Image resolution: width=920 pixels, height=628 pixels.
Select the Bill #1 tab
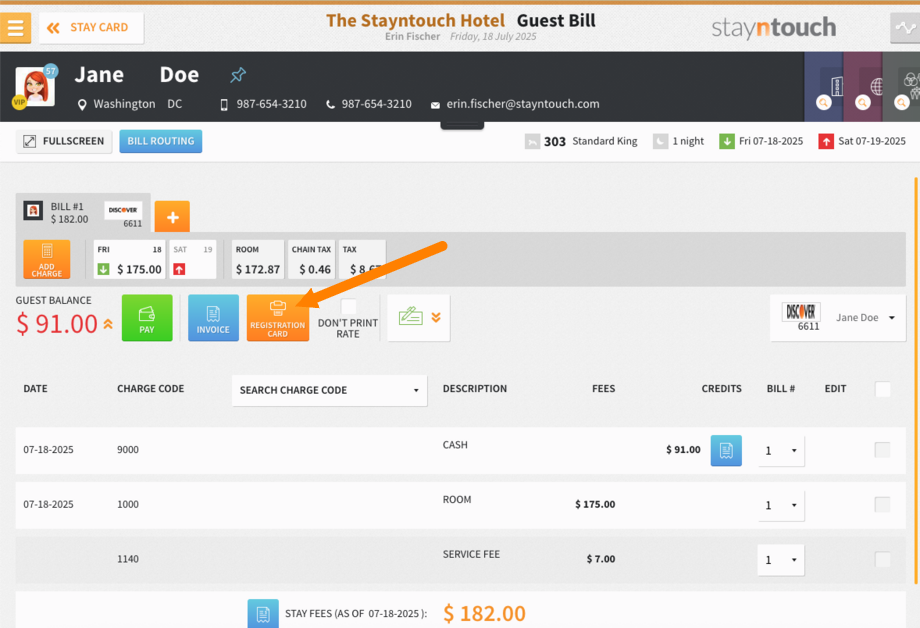point(83,212)
